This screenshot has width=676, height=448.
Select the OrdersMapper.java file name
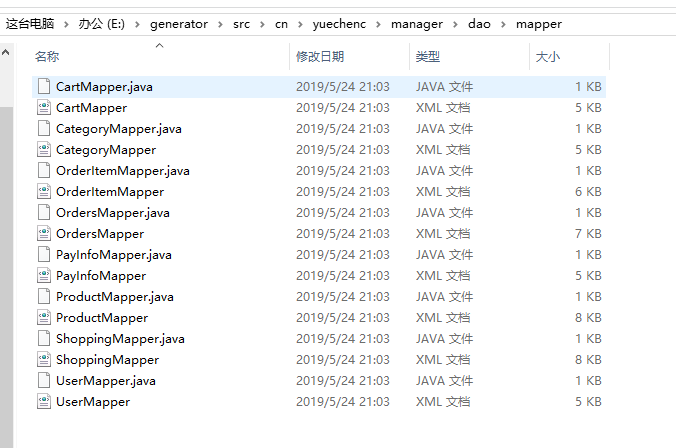coord(113,213)
